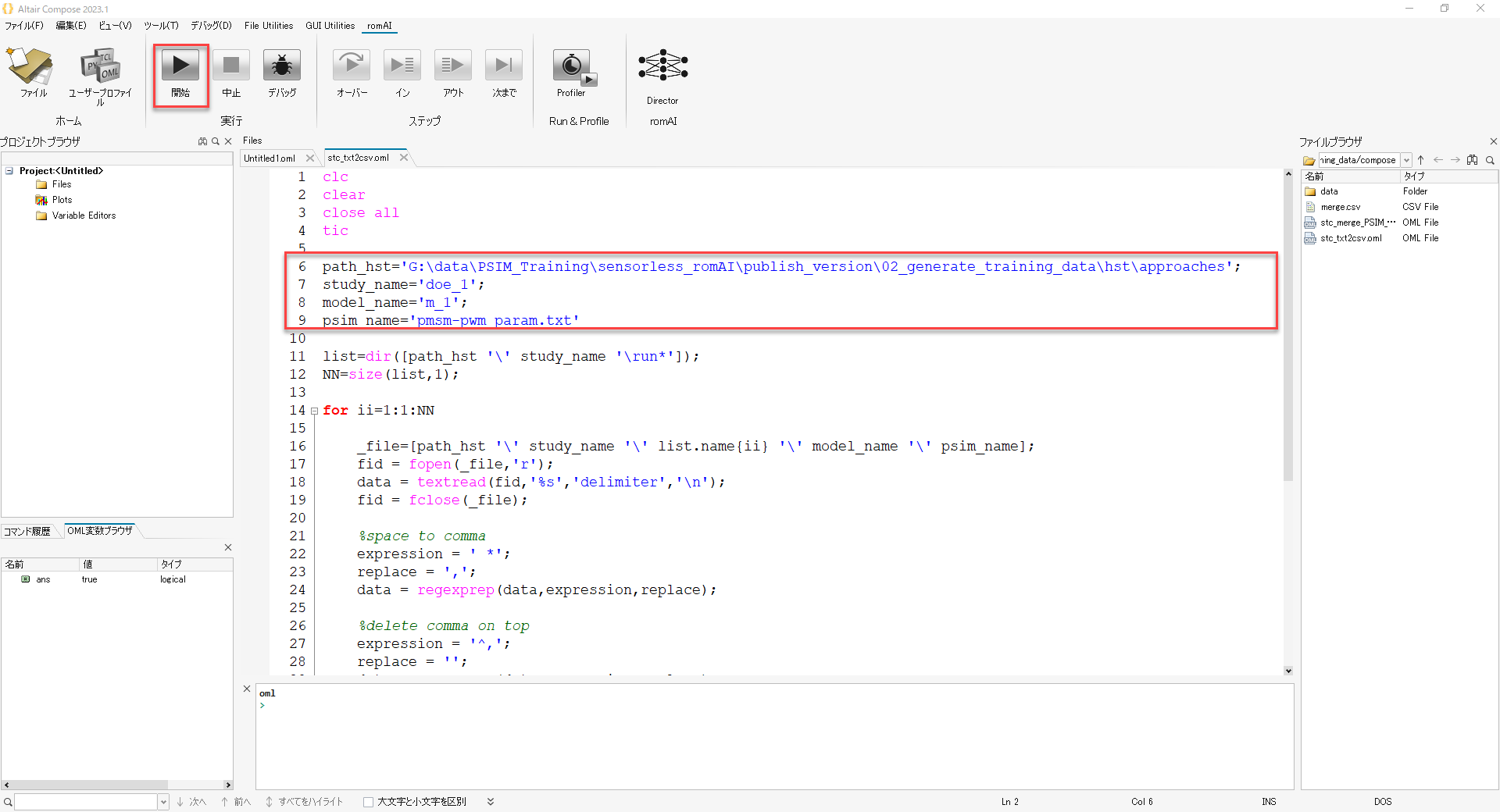Open the romAI Director
The image size is (1500, 812).
pos(662,78)
